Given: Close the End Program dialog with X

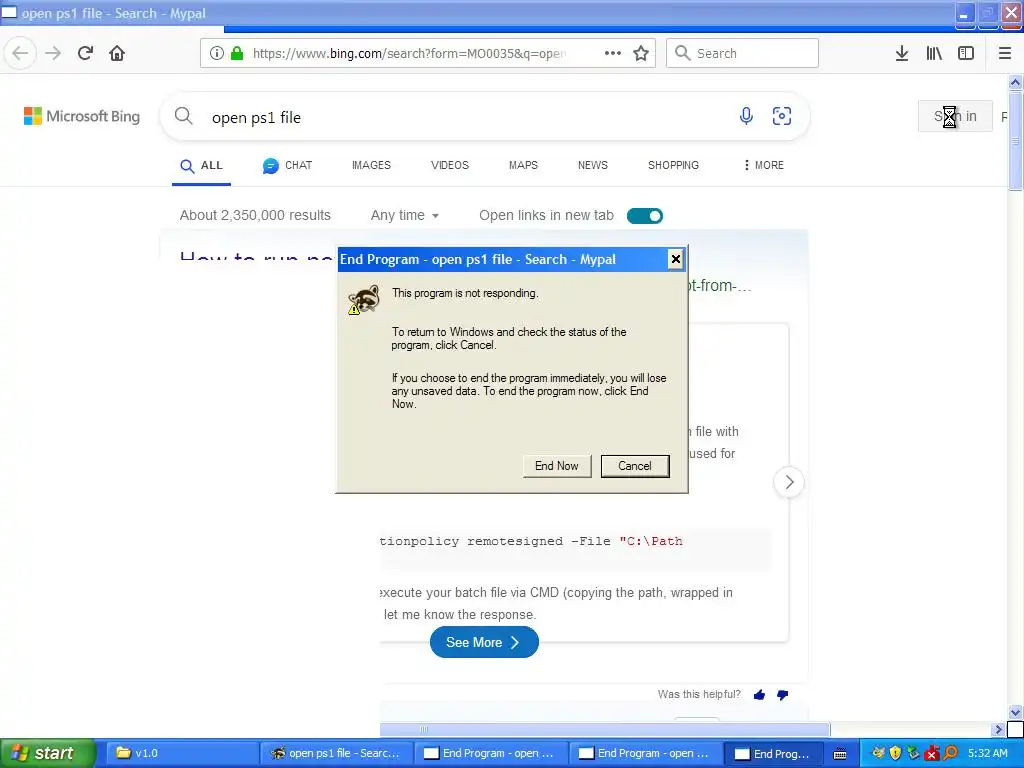Looking at the screenshot, I should tap(676, 259).
